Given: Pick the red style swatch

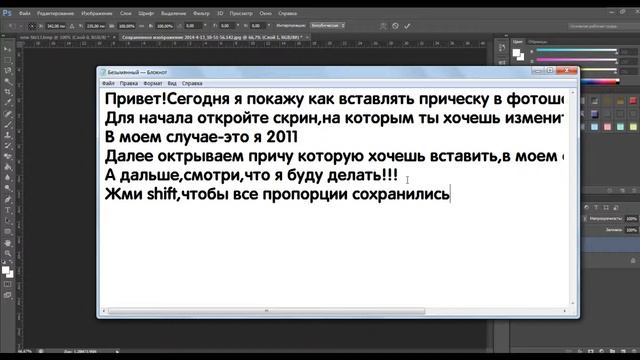Looking at the screenshot, I should tap(633, 101).
